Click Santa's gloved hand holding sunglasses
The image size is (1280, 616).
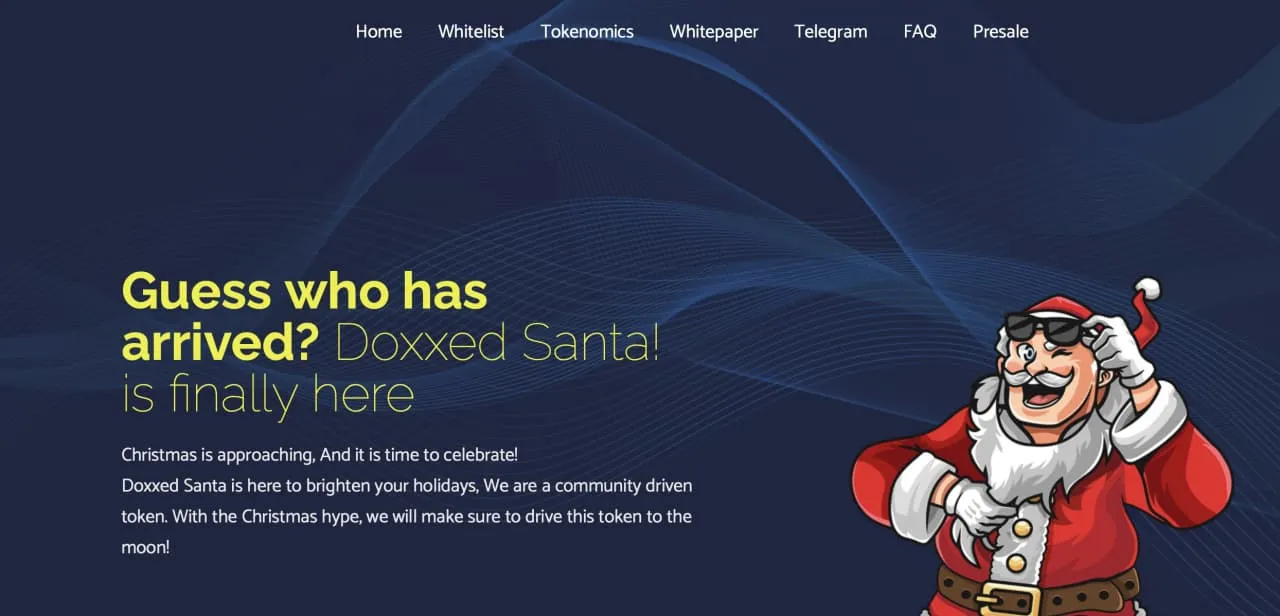click(x=1120, y=349)
